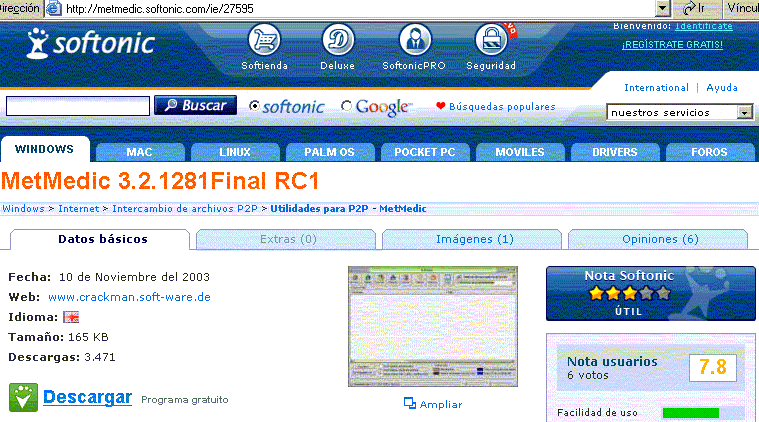
Task: Click the MetMedic 3.2.1281Final RC1 title
Action: (x=160, y=181)
